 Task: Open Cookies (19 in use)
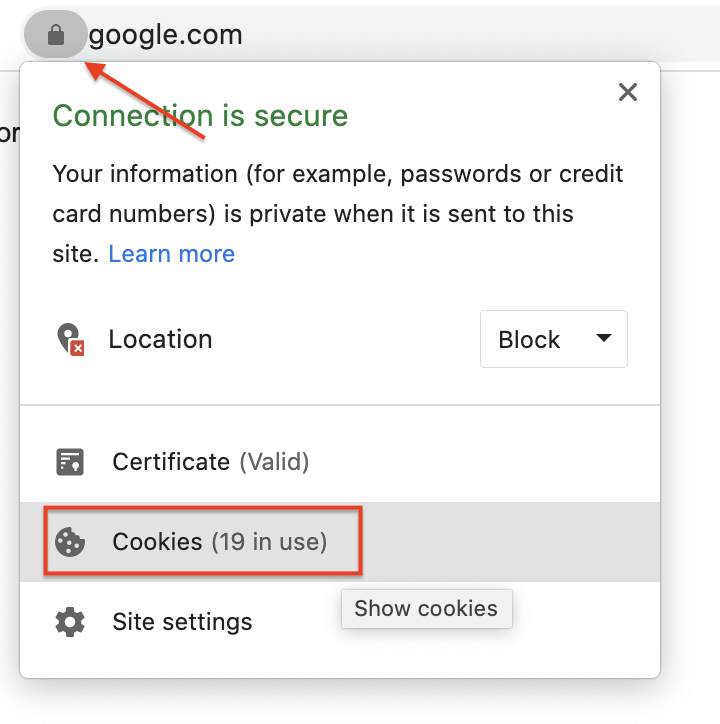219,542
